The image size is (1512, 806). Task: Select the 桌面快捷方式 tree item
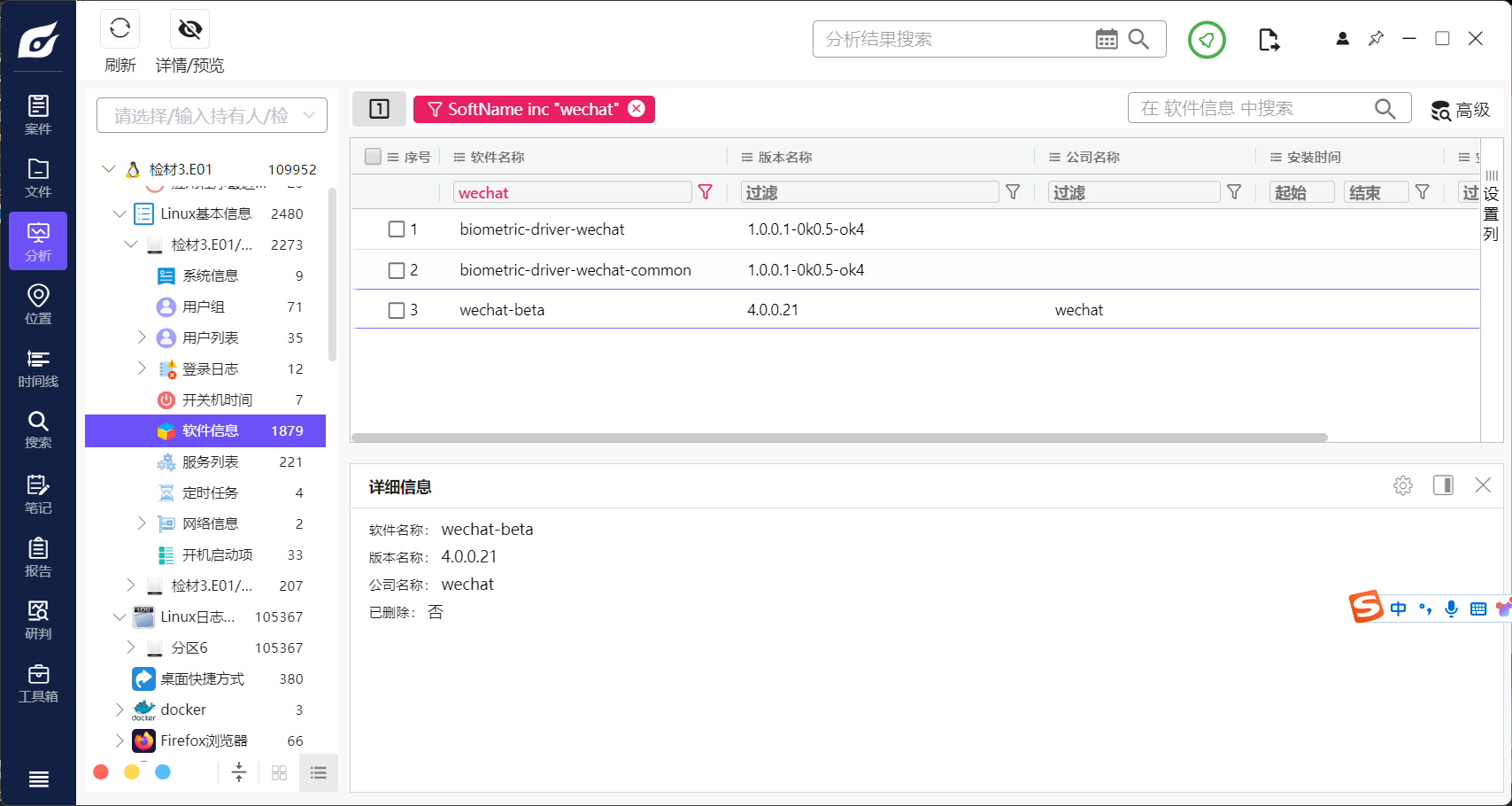pos(205,678)
